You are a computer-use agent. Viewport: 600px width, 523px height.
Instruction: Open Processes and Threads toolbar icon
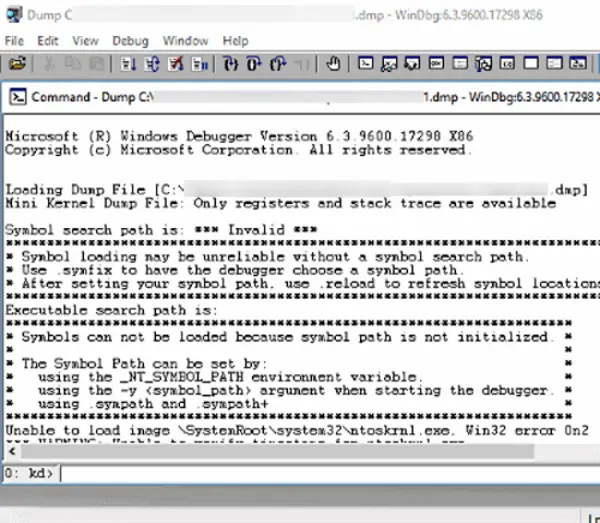coord(554,63)
